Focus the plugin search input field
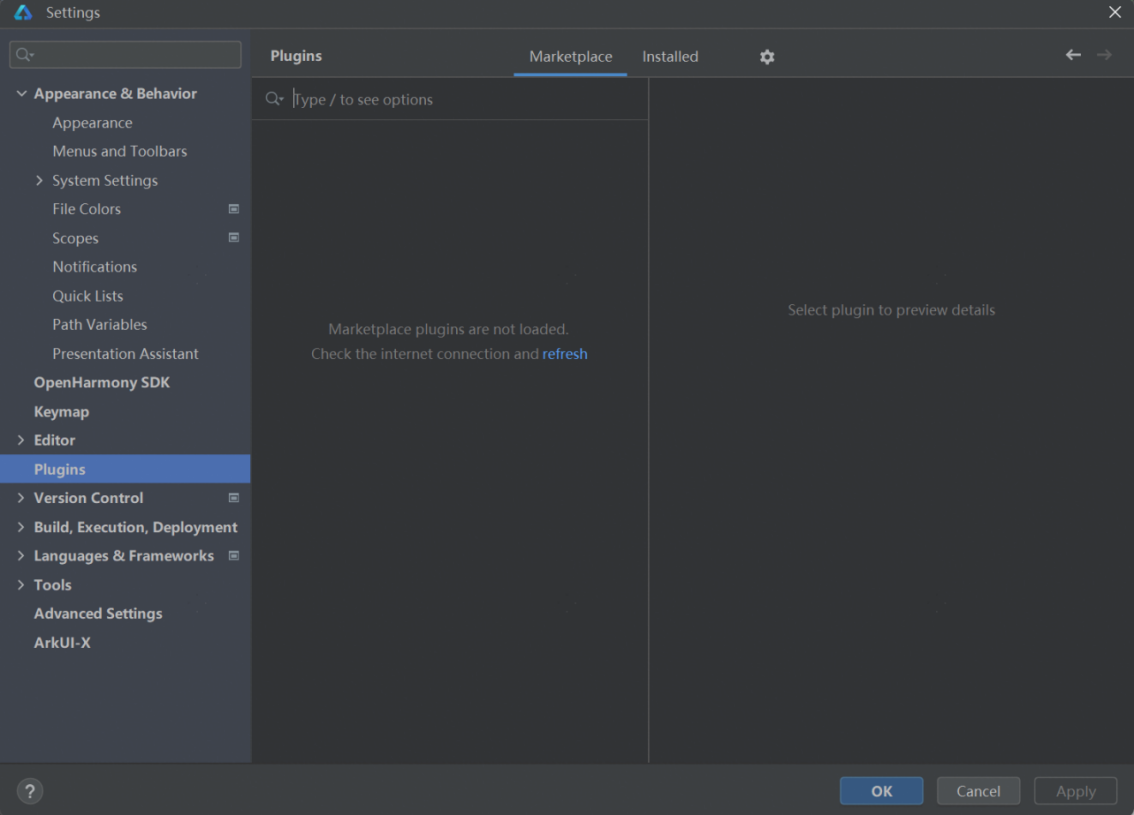Screen dimensions: 1134x815 (x=460, y=100)
